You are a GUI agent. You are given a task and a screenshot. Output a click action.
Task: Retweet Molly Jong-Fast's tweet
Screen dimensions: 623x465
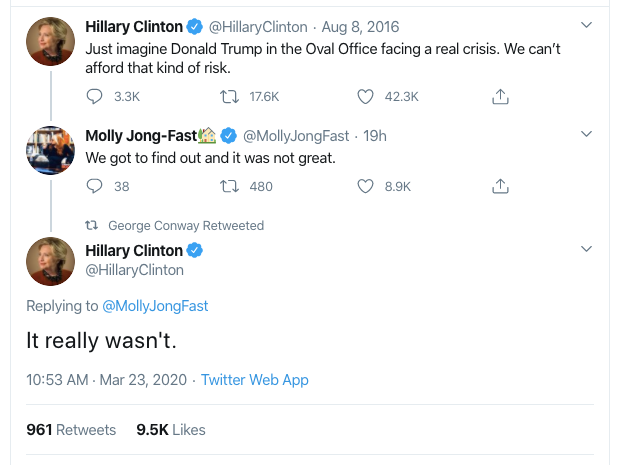[227, 186]
